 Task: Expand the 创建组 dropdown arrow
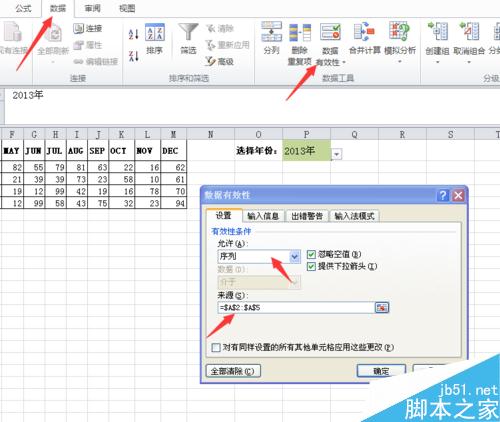click(x=437, y=62)
